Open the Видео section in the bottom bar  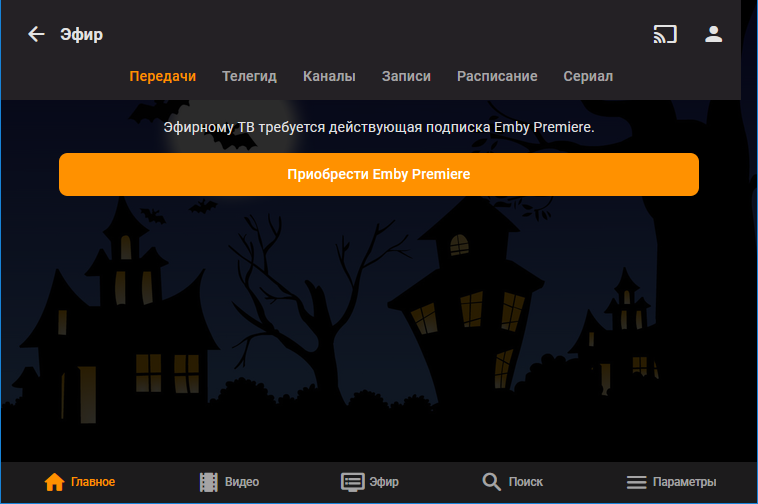coord(229,482)
